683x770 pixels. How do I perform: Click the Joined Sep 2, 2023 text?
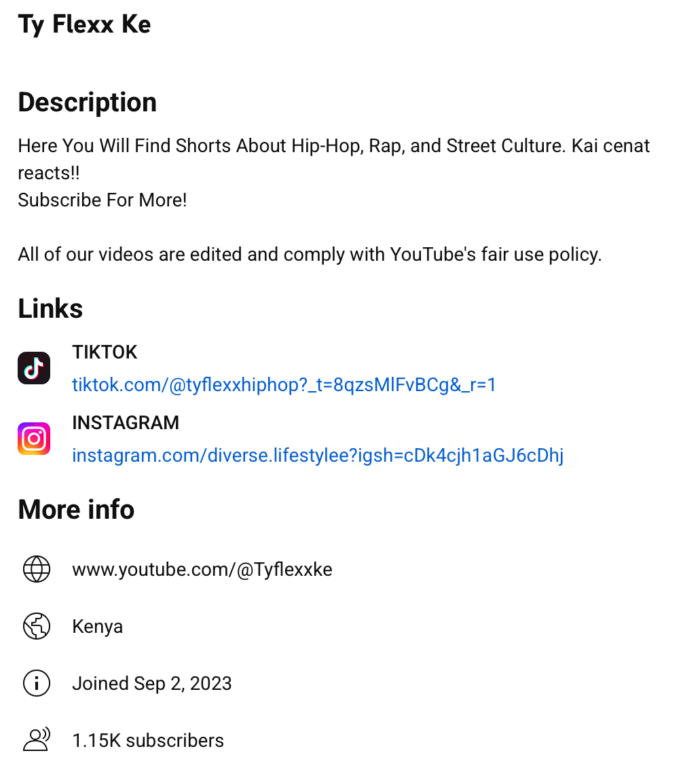(152, 684)
